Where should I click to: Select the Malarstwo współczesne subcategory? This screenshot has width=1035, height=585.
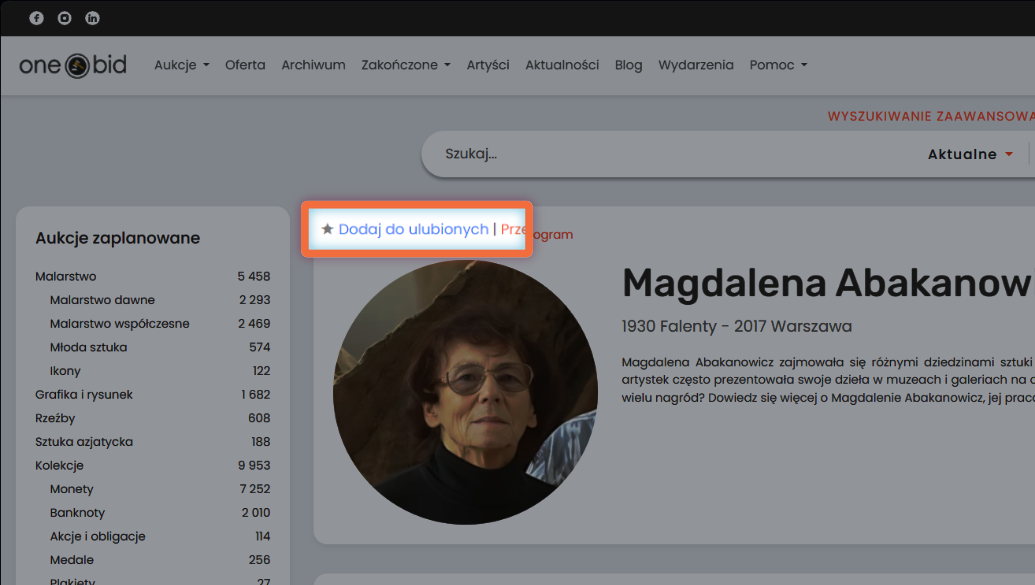click(119, 324)
